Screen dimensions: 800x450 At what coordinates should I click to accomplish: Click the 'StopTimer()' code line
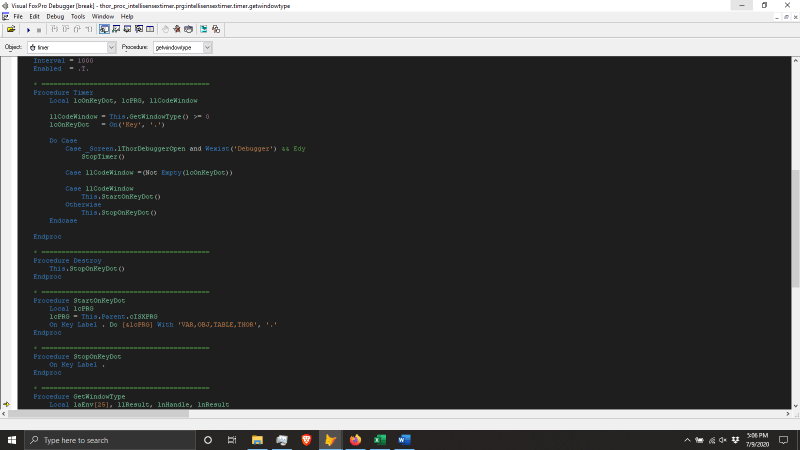coord(103,157)
